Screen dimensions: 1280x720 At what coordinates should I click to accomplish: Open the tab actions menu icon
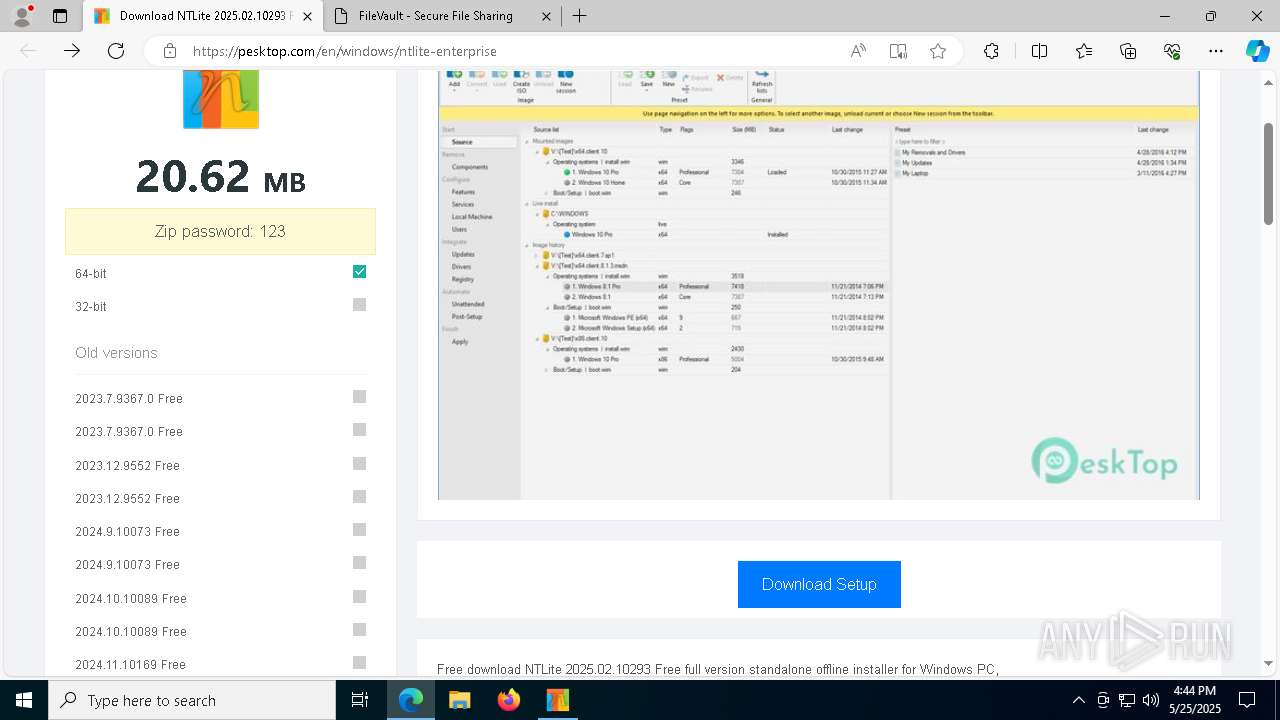tap(60, 16)
